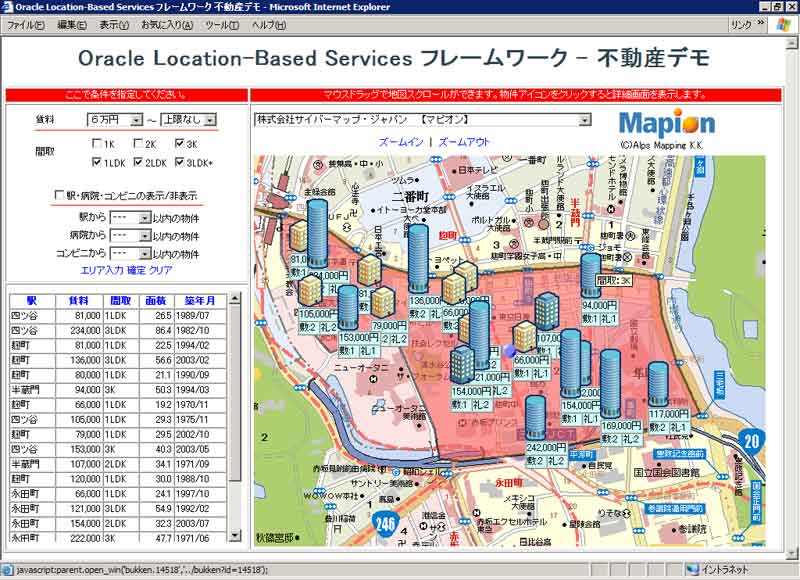The height and width of the screenshot is (580, 800).
Task: Click the 永田町 row with rent 121,000
Action: (x=118, y=509)
